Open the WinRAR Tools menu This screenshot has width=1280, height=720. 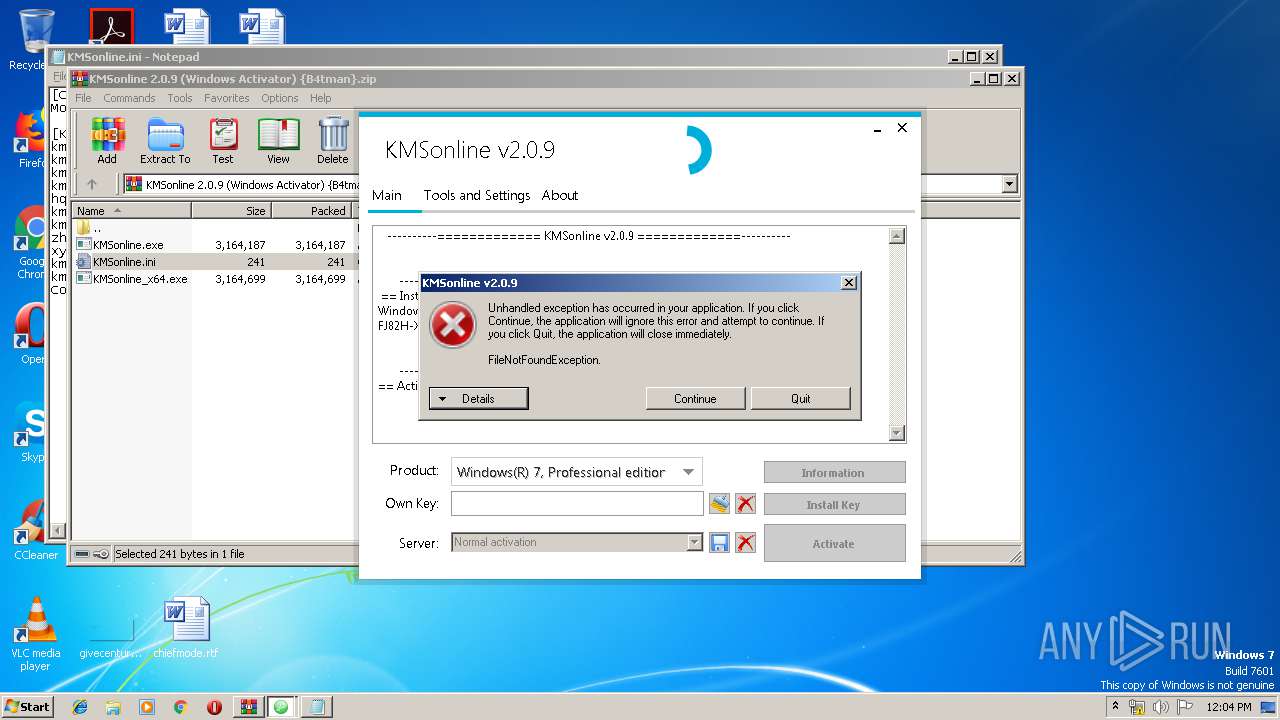(180, 98)
